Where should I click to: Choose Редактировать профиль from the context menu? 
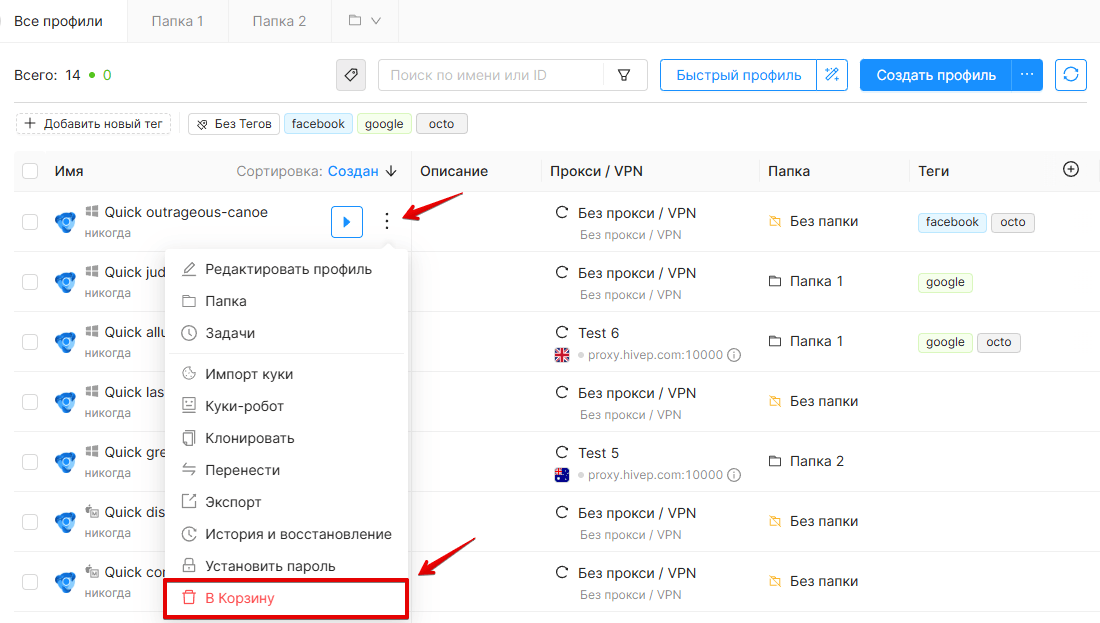pos(286,269)
